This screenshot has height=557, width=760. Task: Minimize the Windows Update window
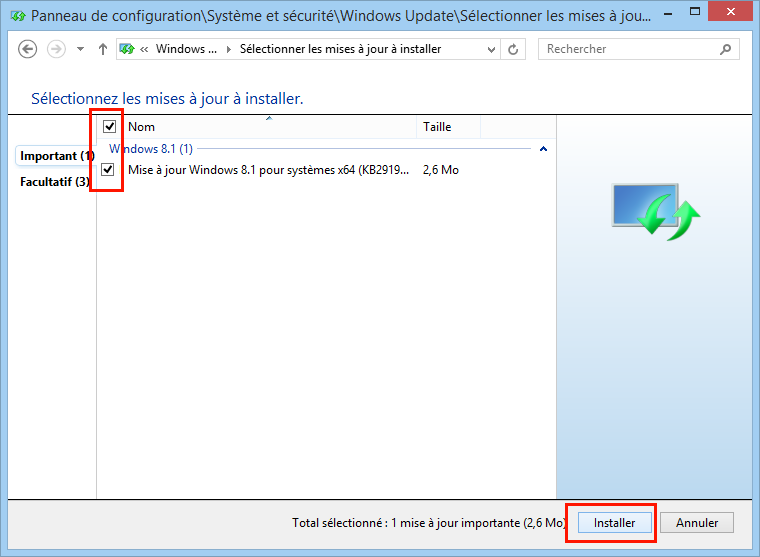[668, 13]
